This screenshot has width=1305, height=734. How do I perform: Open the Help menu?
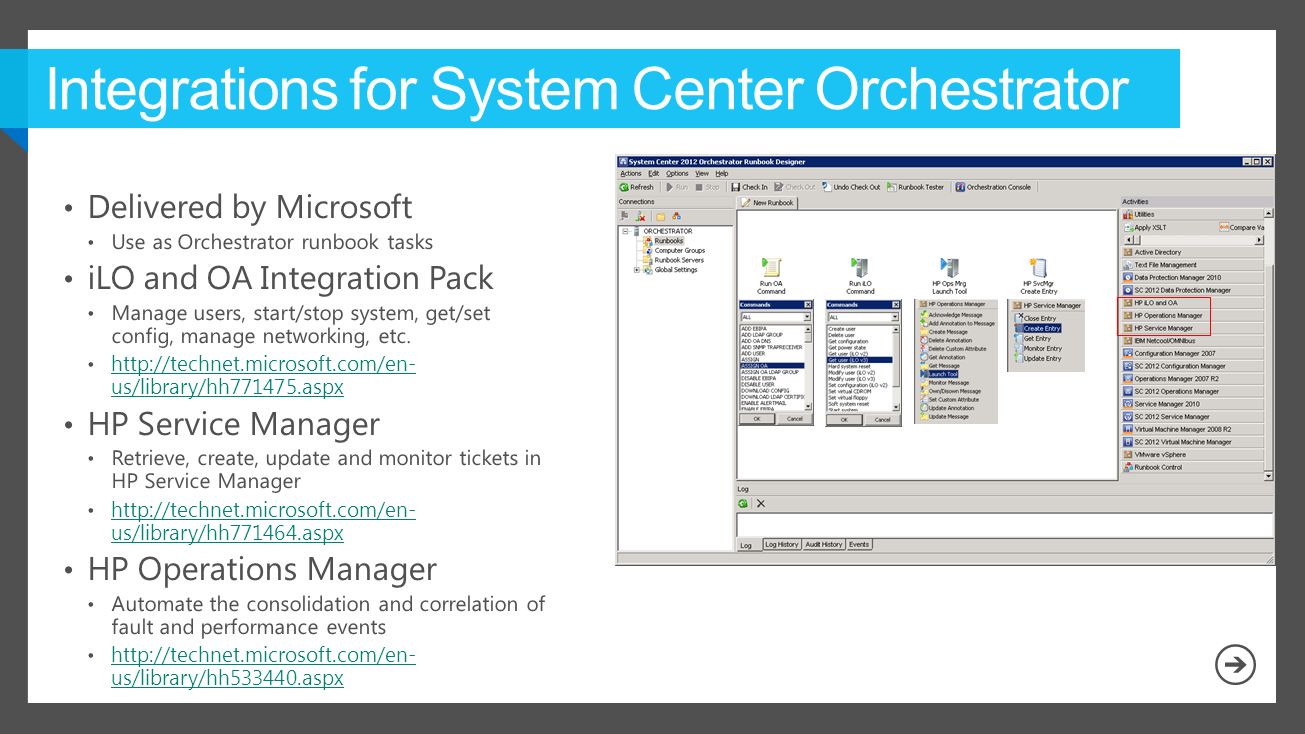pyautogui.click(x=722, y=174)
